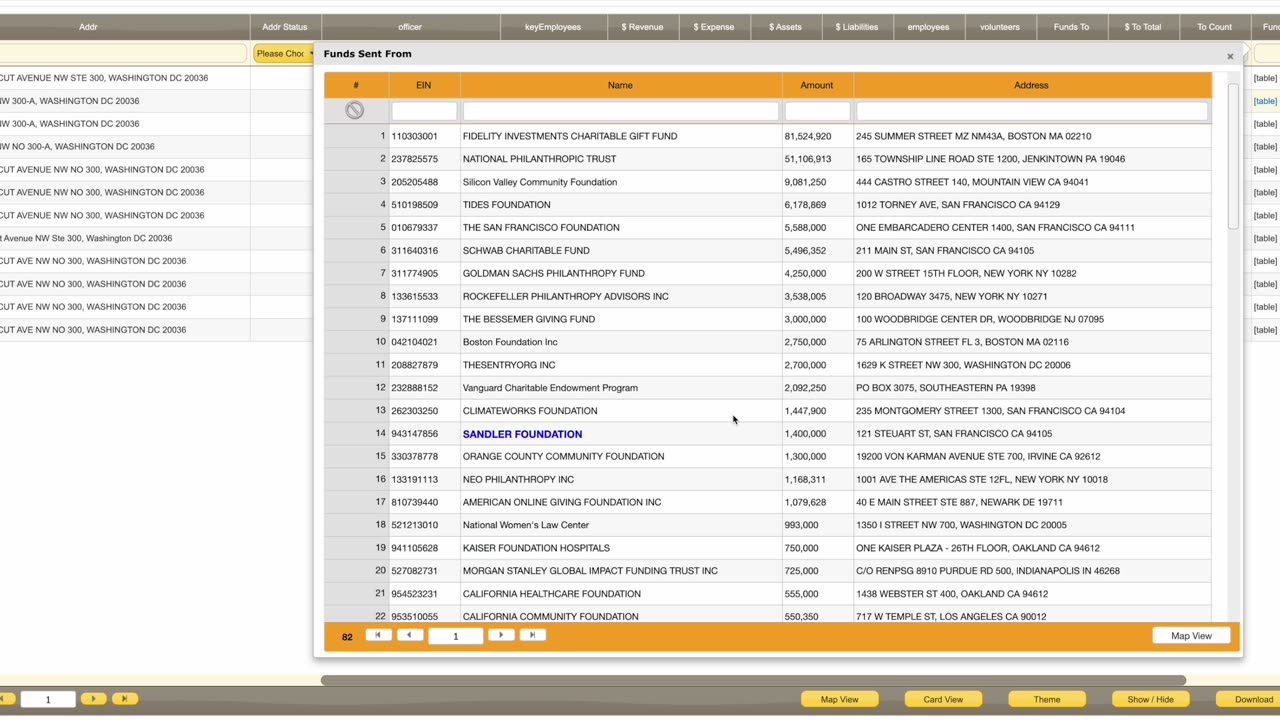Open the Theme options
The image size is (1280, 720).
click(1047, 699)
